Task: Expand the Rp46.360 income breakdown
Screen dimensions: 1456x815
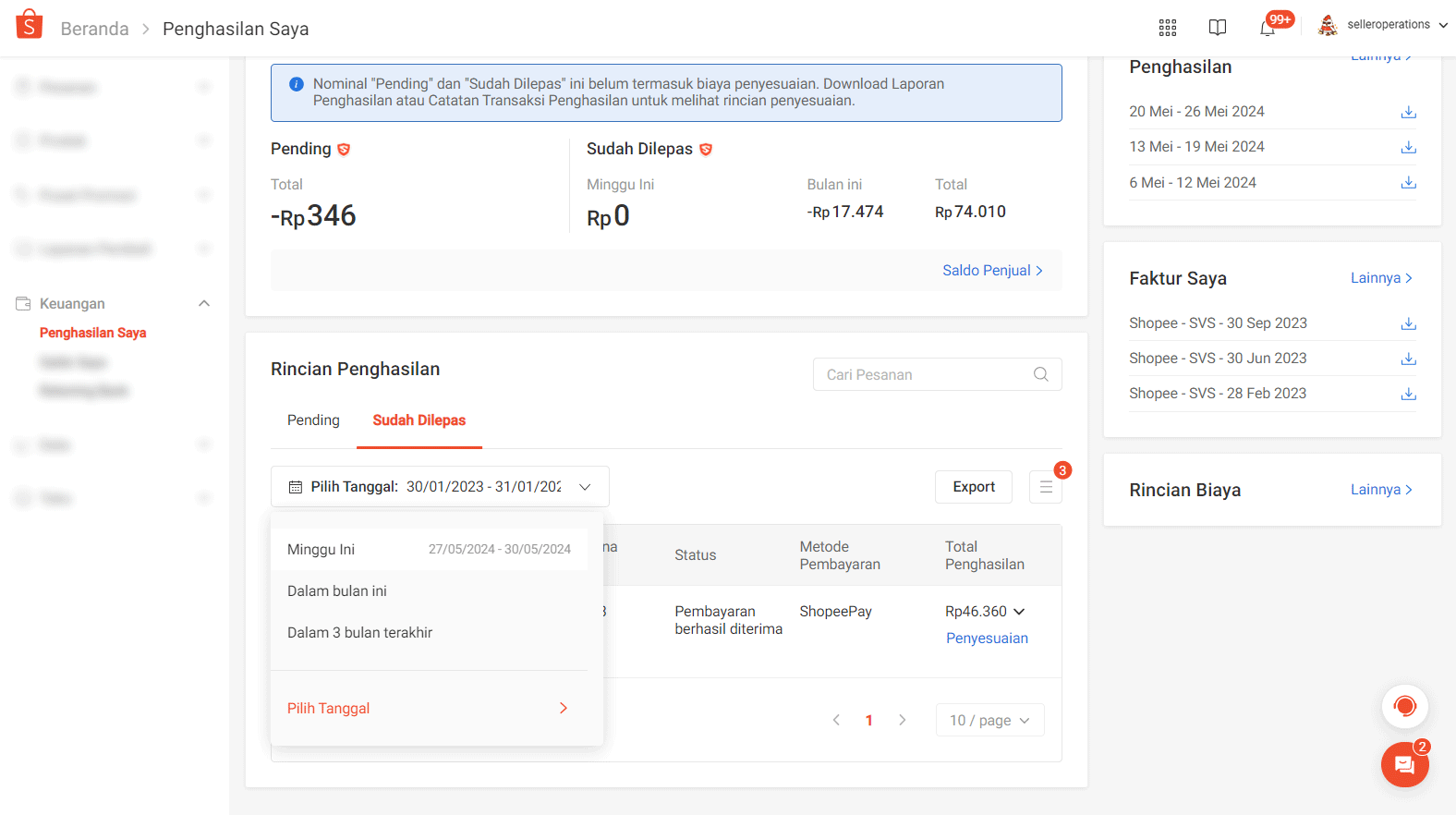Action: (x=1019, y=612)
